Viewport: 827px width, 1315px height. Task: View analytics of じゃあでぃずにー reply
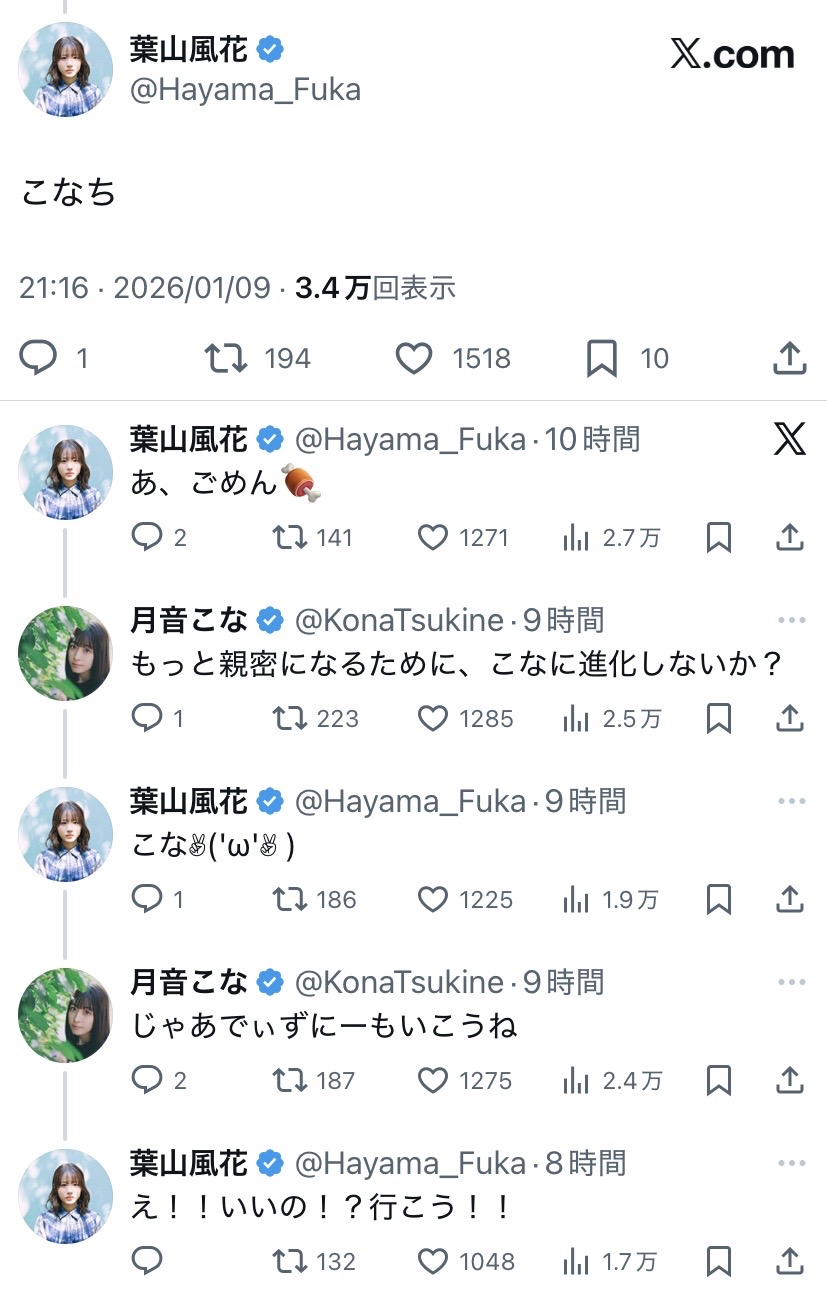tap(576, 1081)
